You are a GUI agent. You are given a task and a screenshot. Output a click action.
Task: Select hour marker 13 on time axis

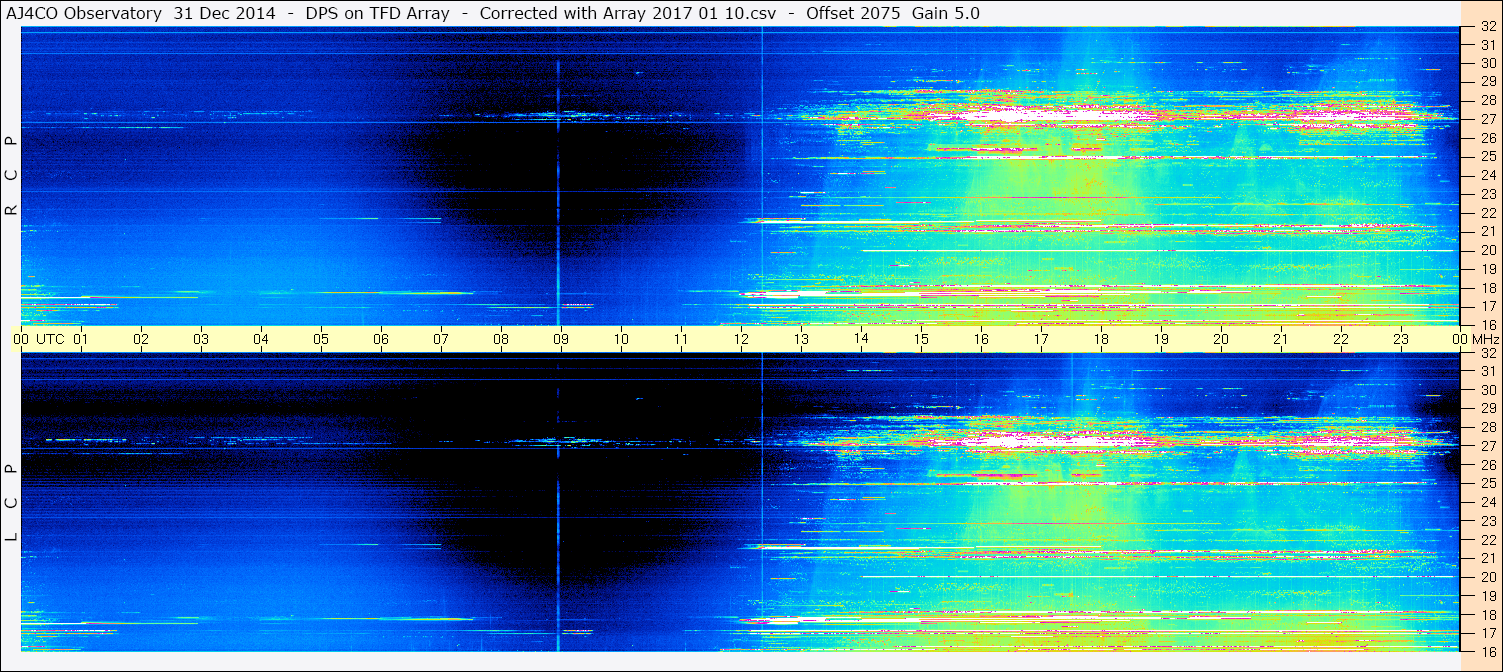click(801, 339)
